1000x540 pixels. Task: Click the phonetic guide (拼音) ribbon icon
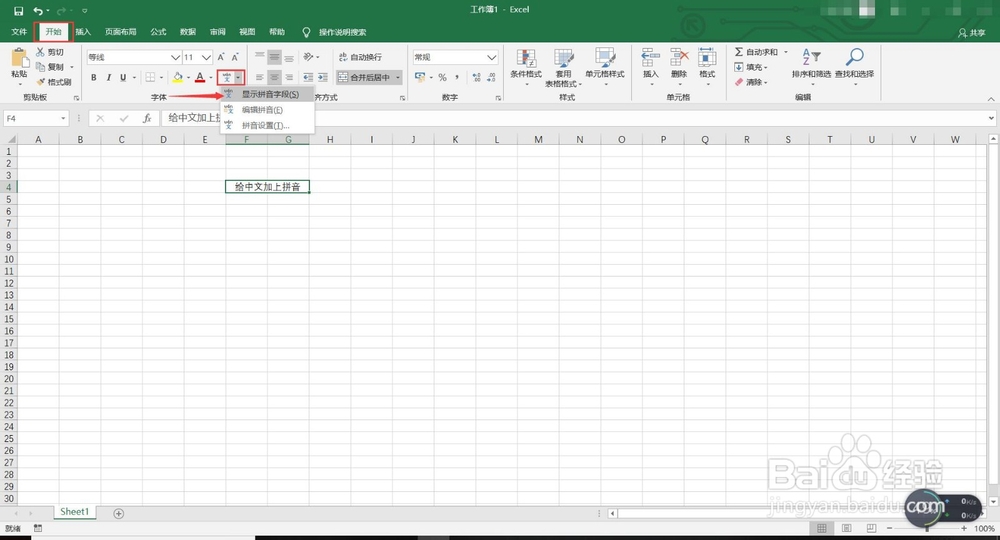click(x=226, y=77)
